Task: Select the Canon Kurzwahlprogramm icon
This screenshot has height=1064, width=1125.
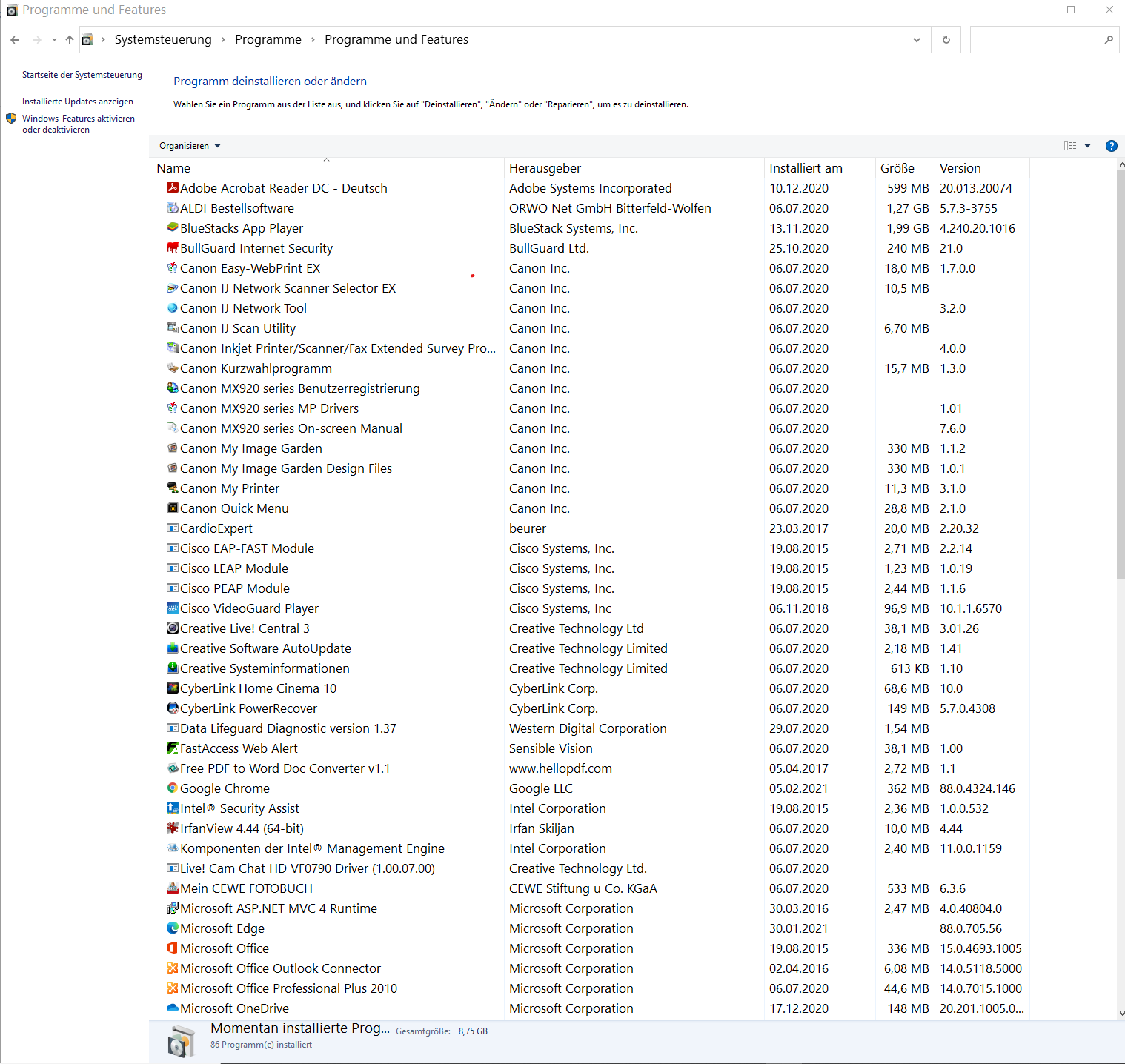Action: pyautogui.click(x=173, y=368)
